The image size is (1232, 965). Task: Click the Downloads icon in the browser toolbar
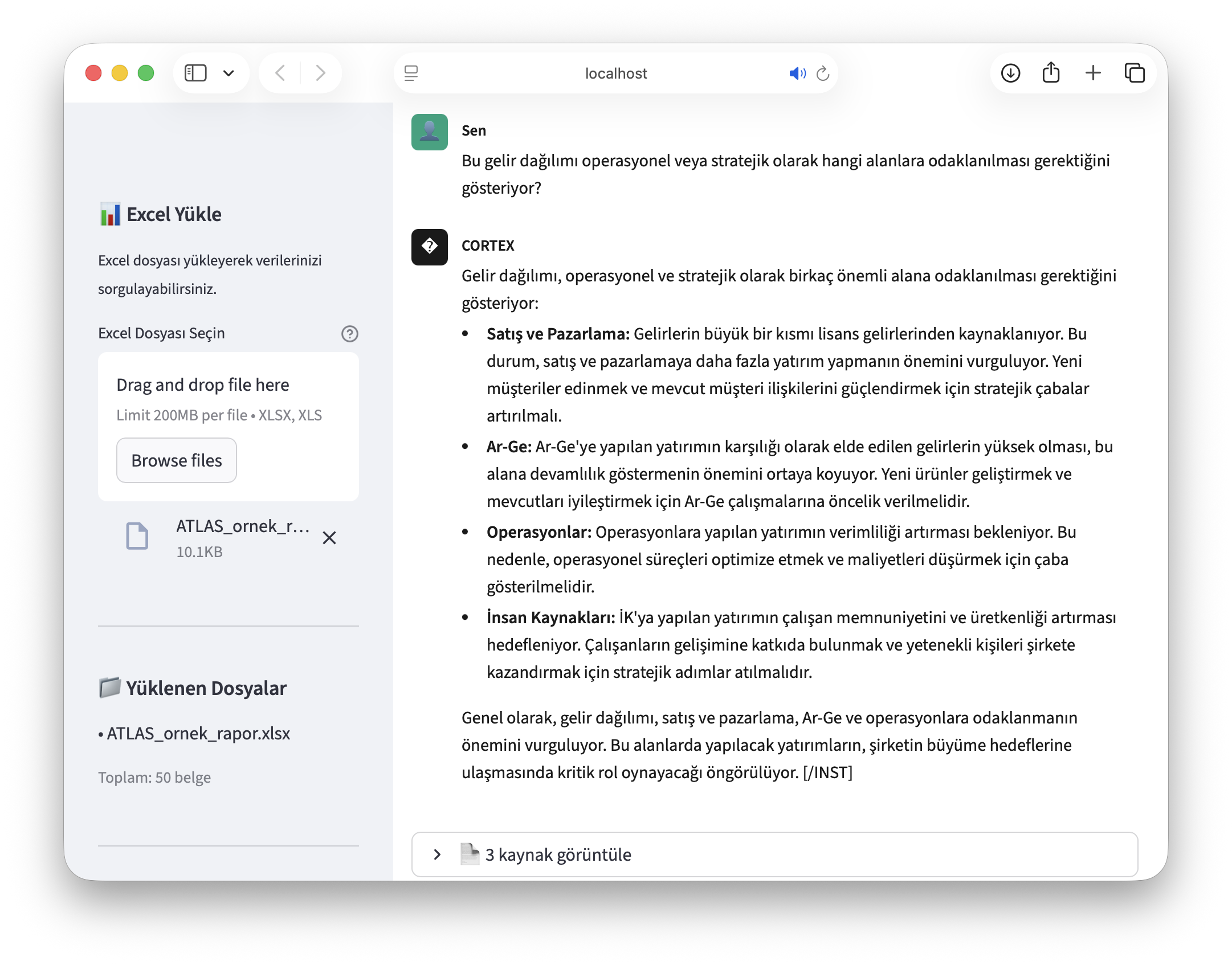tap(1011, 73)
